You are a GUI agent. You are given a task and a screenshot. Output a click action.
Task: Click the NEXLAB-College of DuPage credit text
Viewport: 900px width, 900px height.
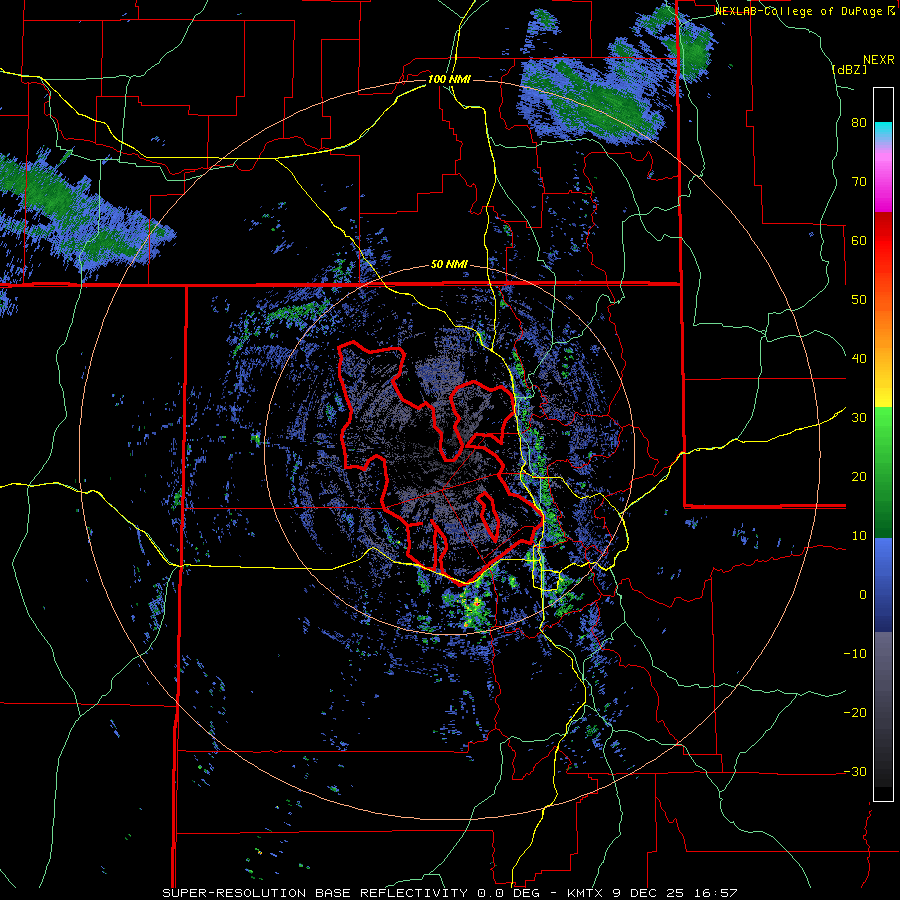coord(804,11)
